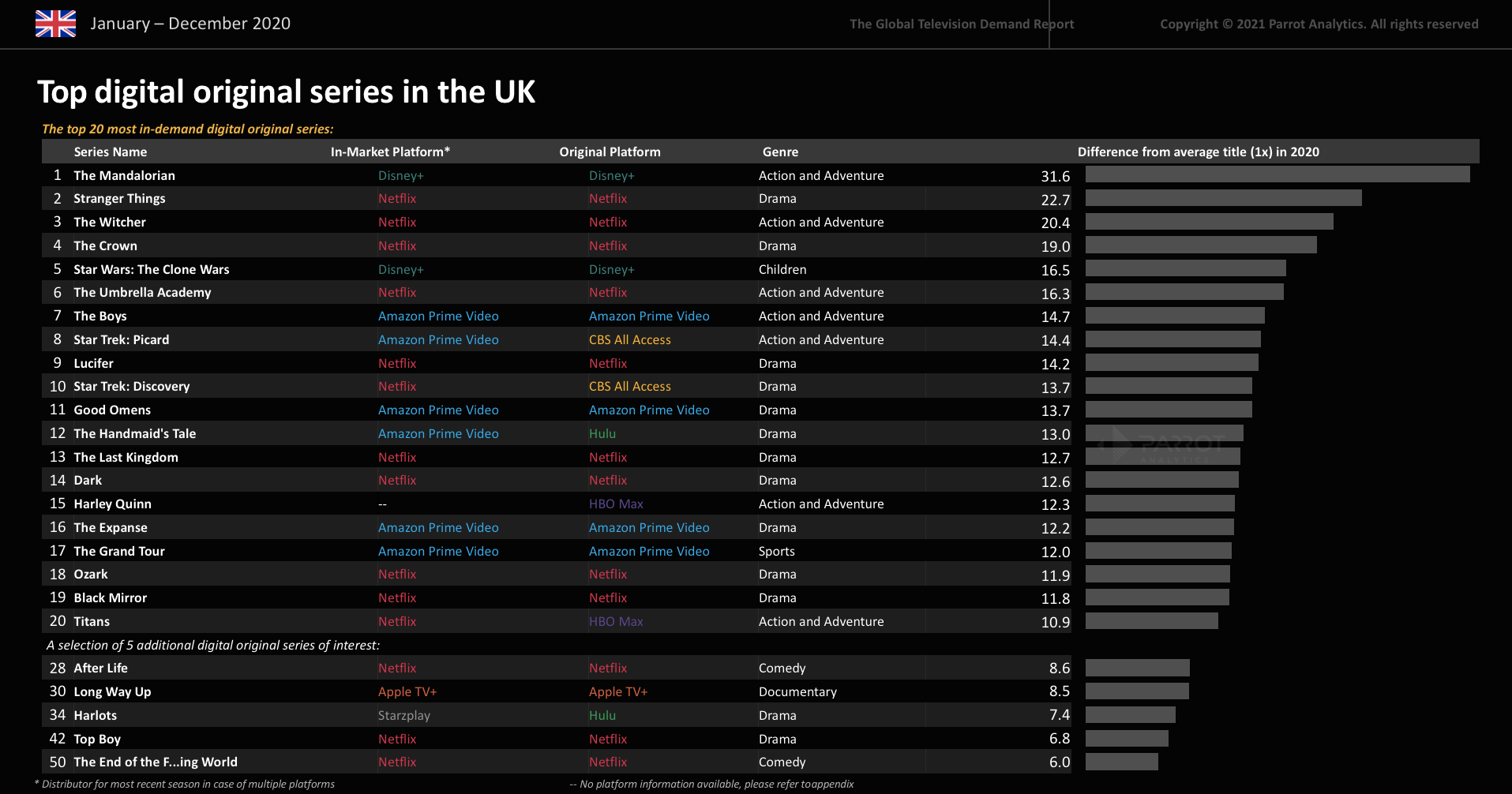Select 'Titans' series name
The width and height of the screenshot is (1512, 794).
(92, 622)
